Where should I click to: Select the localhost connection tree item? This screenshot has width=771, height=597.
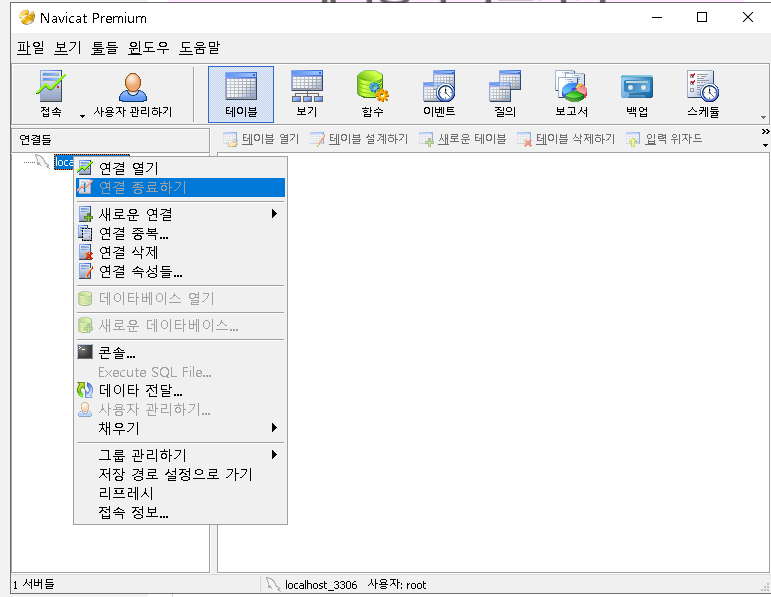pos(64,162)
